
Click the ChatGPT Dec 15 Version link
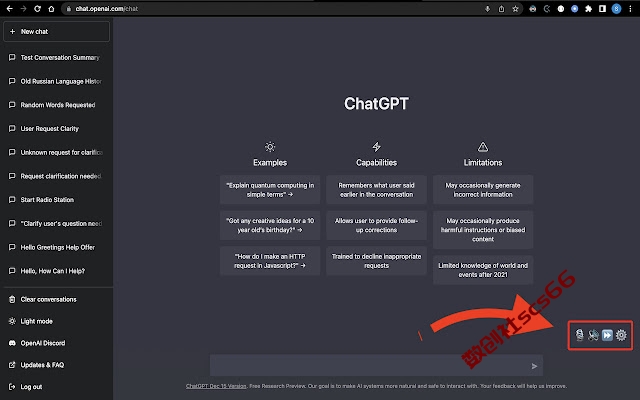(216, 386)
